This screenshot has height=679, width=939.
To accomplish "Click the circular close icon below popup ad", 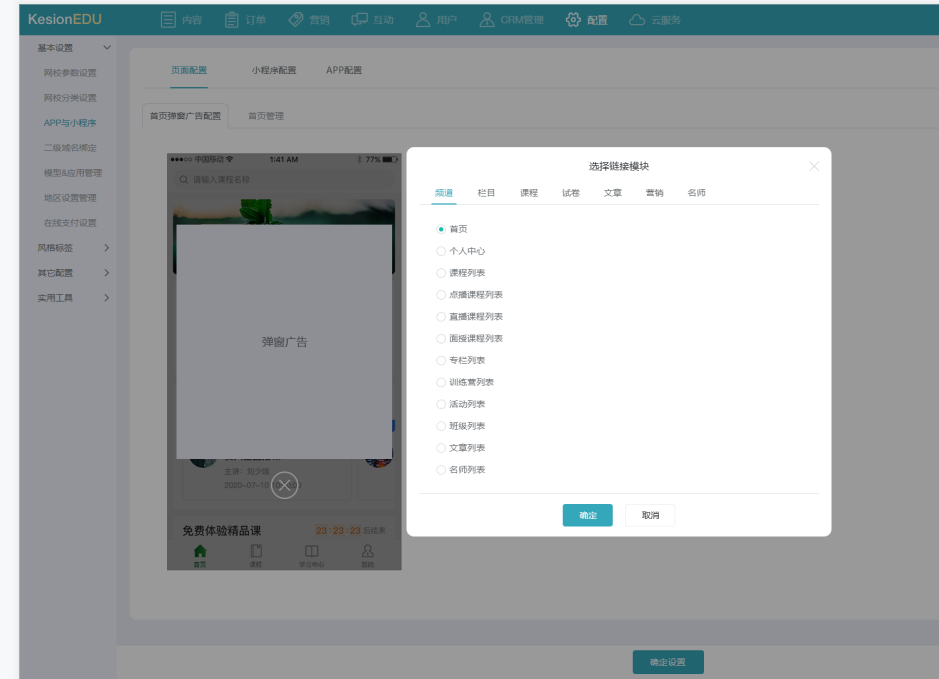I will (285, 485).
